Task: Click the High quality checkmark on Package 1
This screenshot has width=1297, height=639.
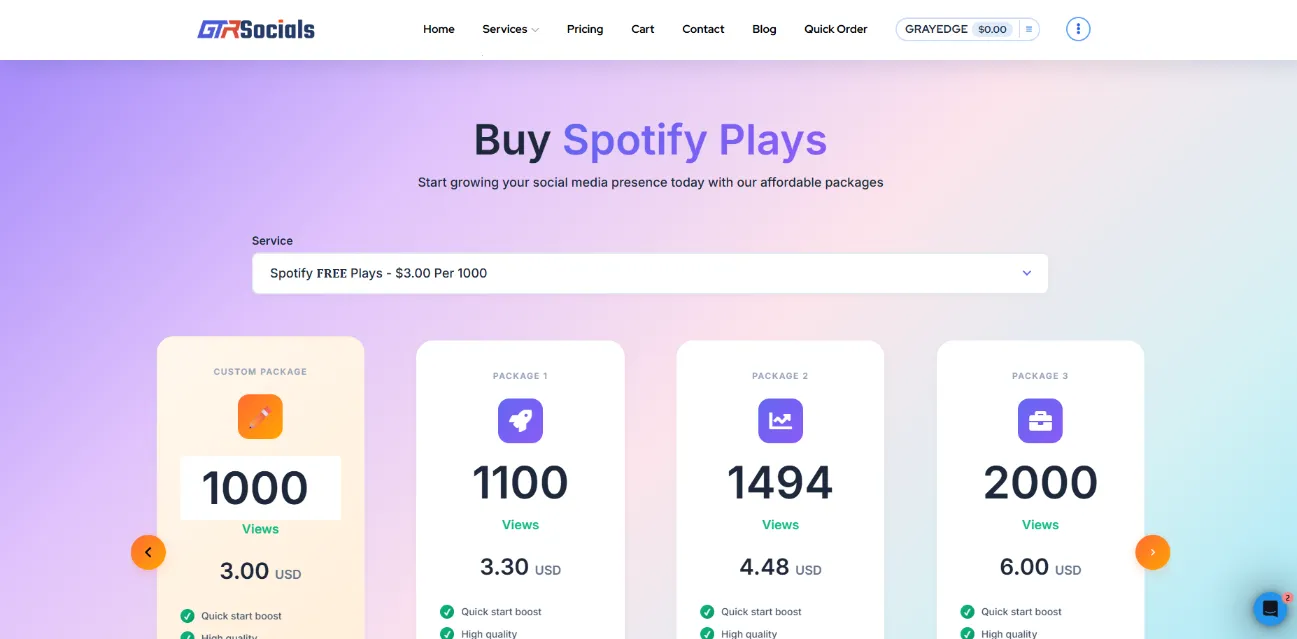Action: [x=446, y=634]
